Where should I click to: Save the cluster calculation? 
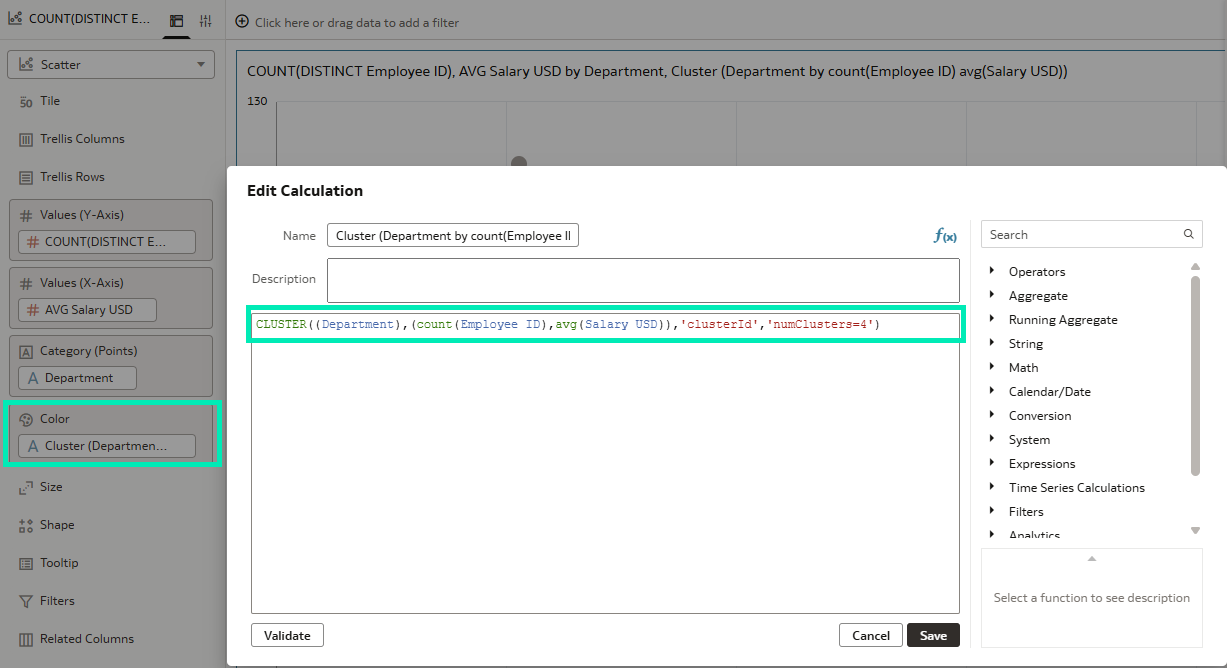tap(932, 634)
